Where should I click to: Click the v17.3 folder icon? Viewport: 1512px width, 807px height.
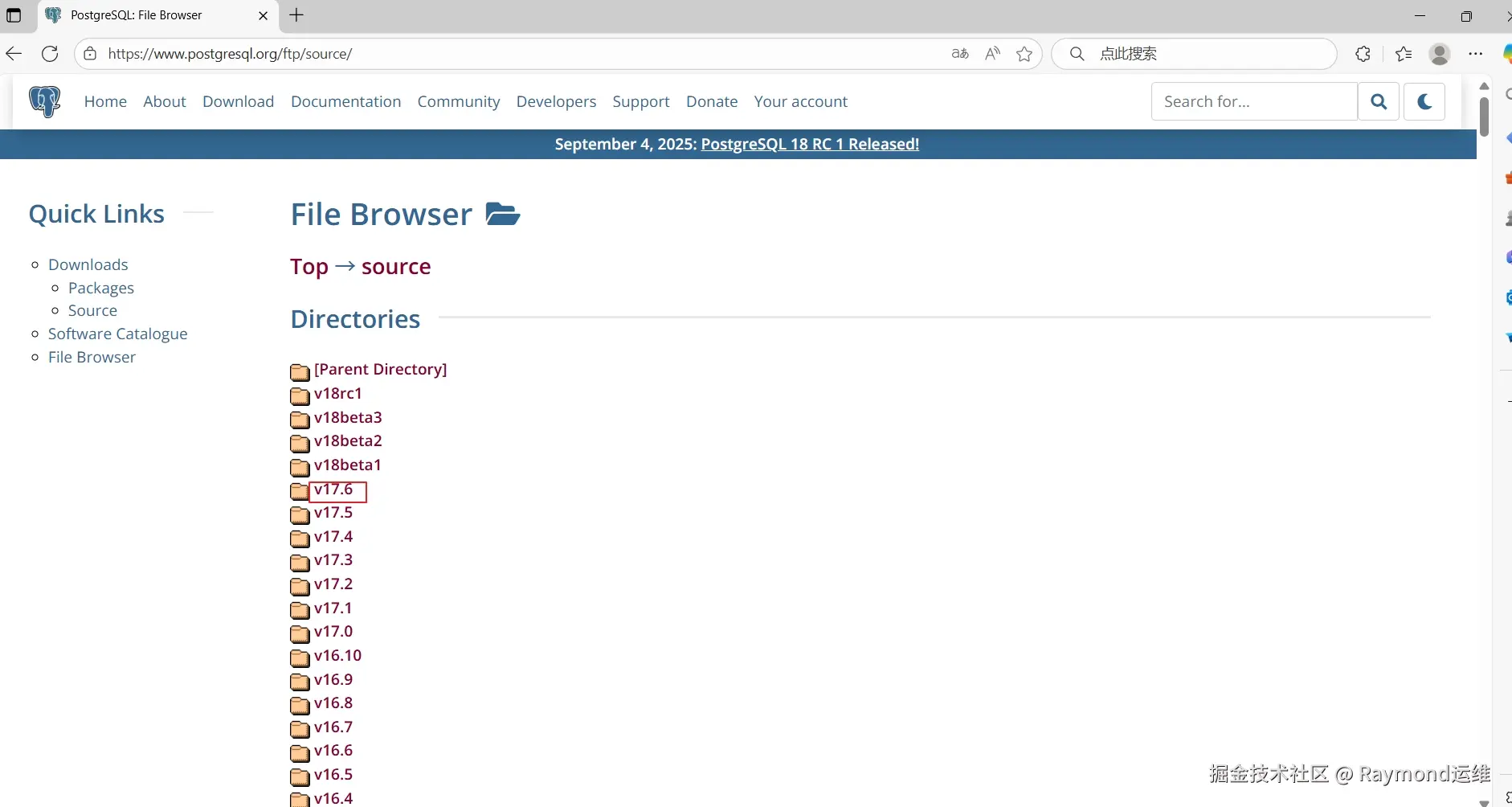(x=300, y=562)
